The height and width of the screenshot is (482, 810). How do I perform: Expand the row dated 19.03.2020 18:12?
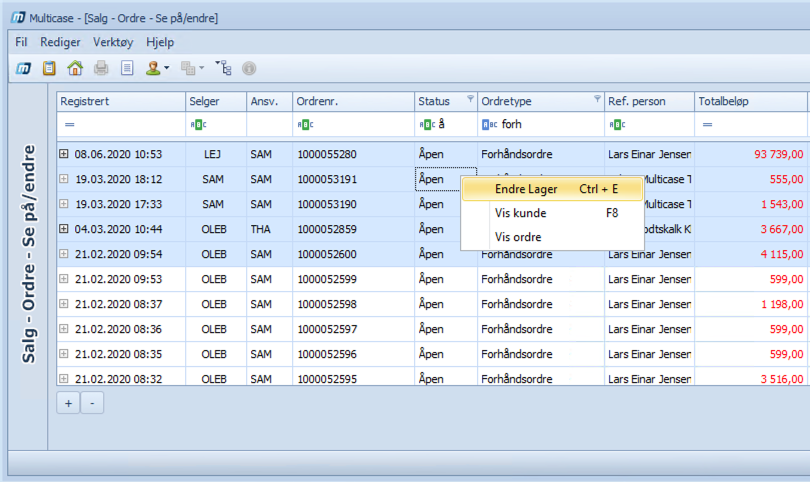pyautogui.click(x=64, y=179)
